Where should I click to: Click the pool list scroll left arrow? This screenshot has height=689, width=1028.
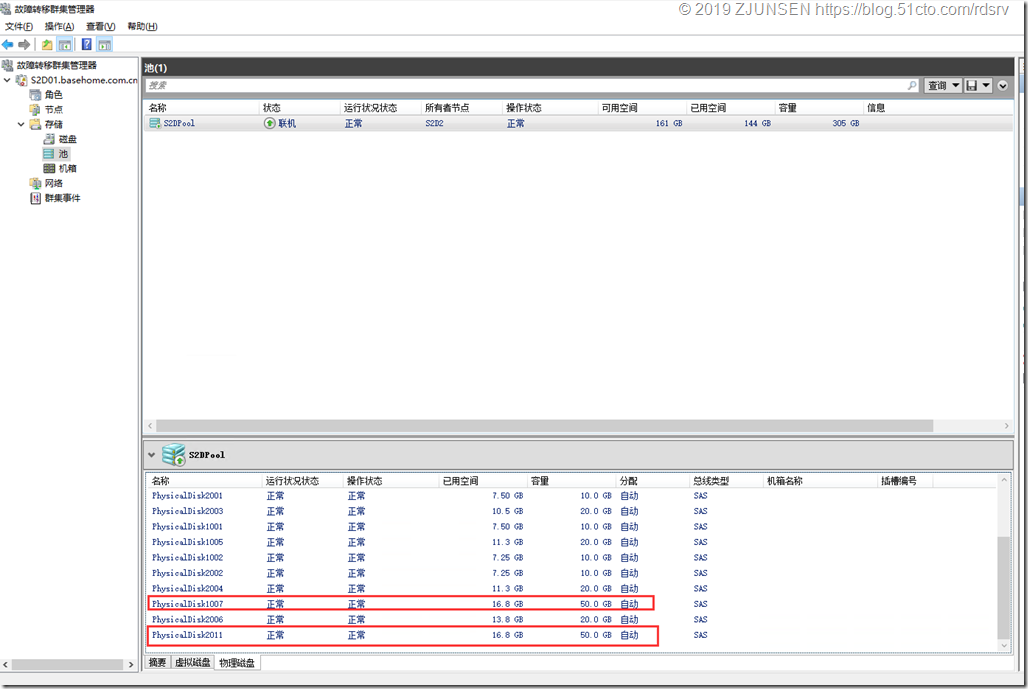coord(150,426)
